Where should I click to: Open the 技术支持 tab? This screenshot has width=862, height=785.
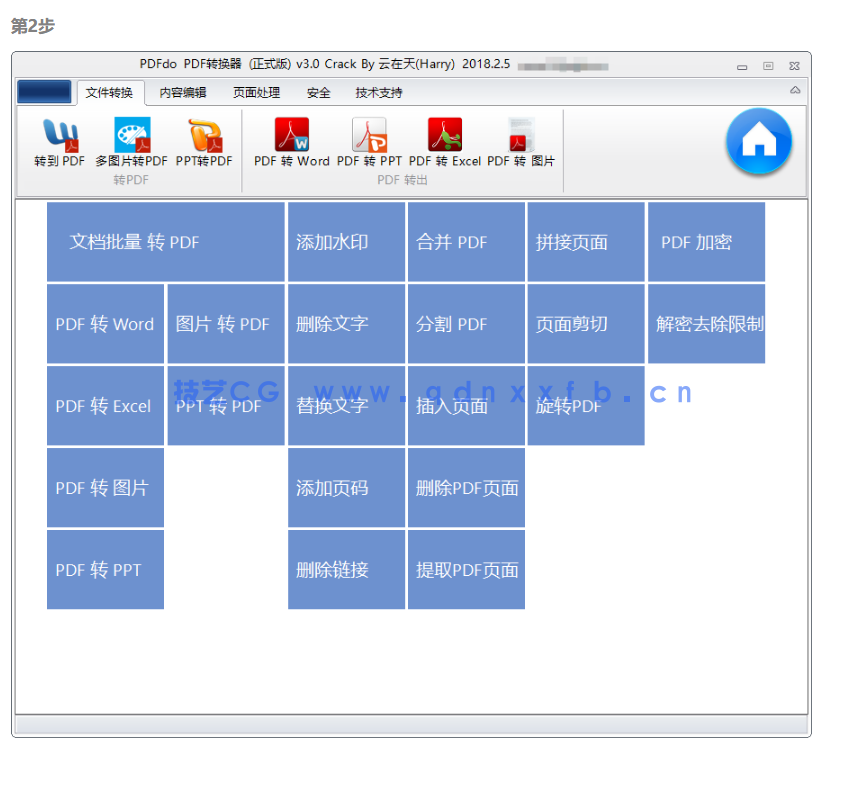(x=377, y=91)
